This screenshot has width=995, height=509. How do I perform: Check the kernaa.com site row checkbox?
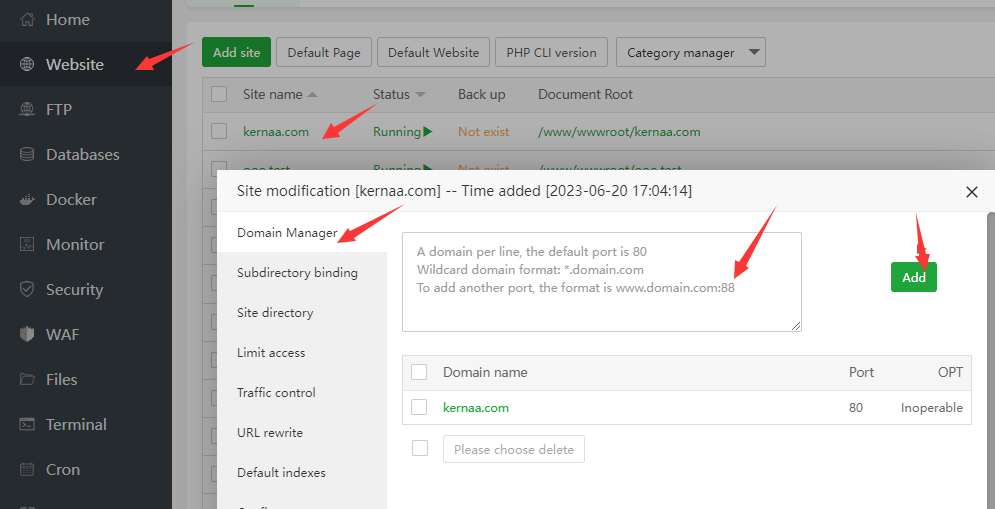tap(219, 131)
